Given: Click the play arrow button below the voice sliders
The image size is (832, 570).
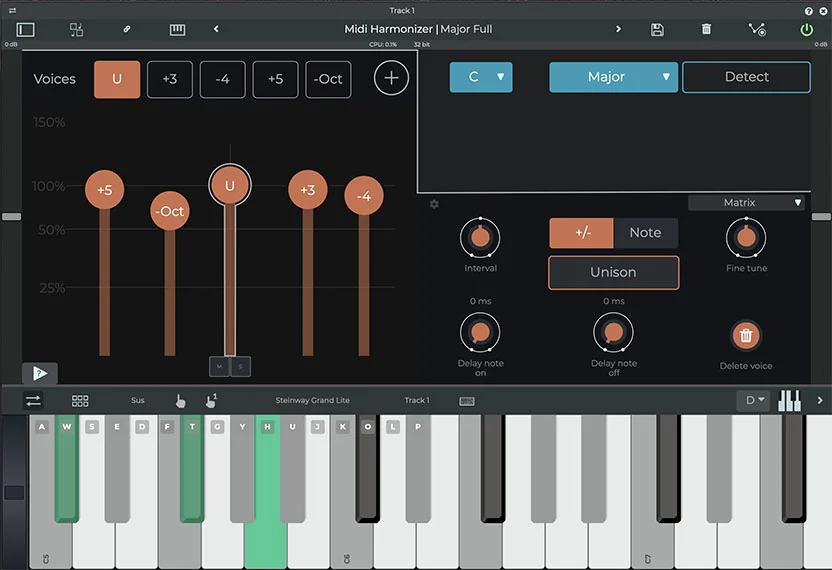Looking at the screenshot, I should [x=40, y=373].
